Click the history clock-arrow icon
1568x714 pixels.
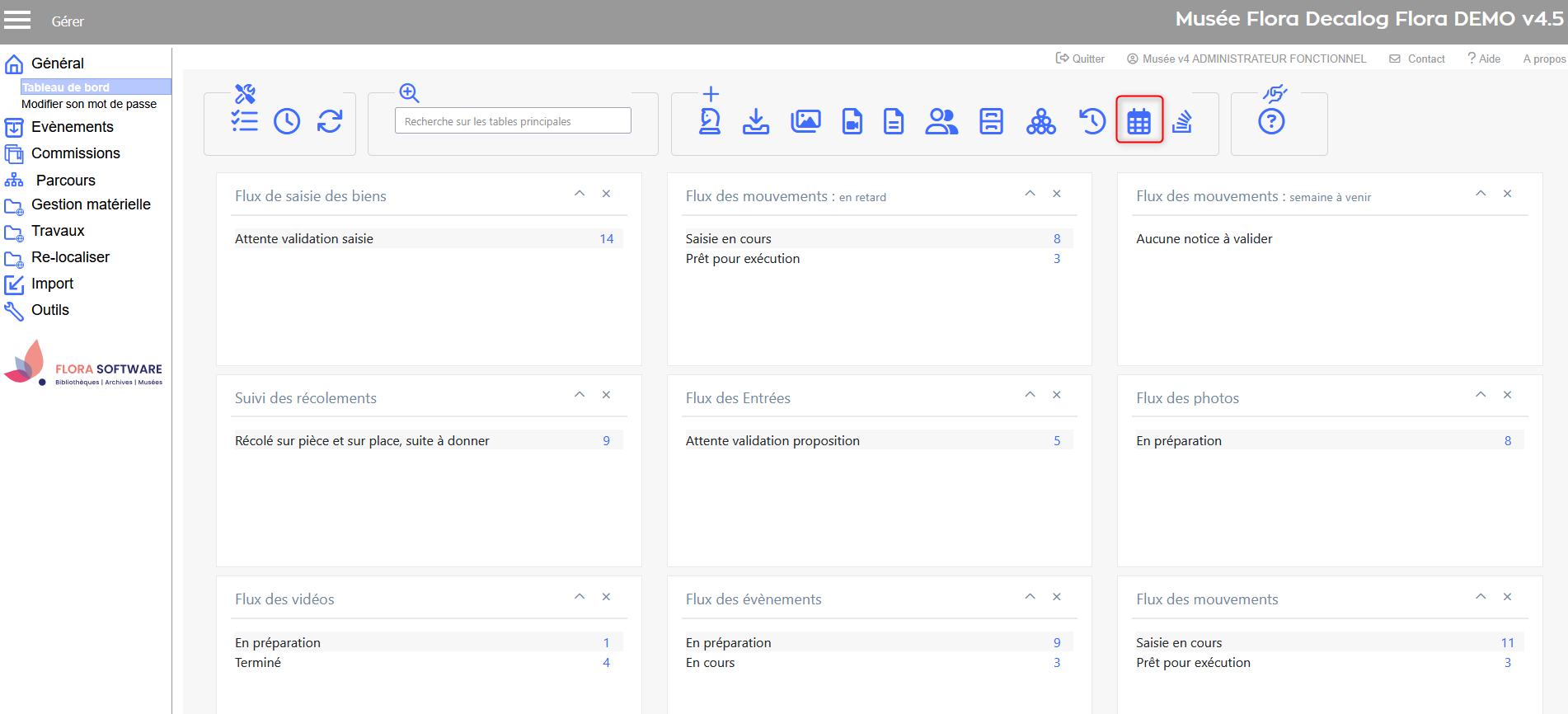pos(1091,121)
